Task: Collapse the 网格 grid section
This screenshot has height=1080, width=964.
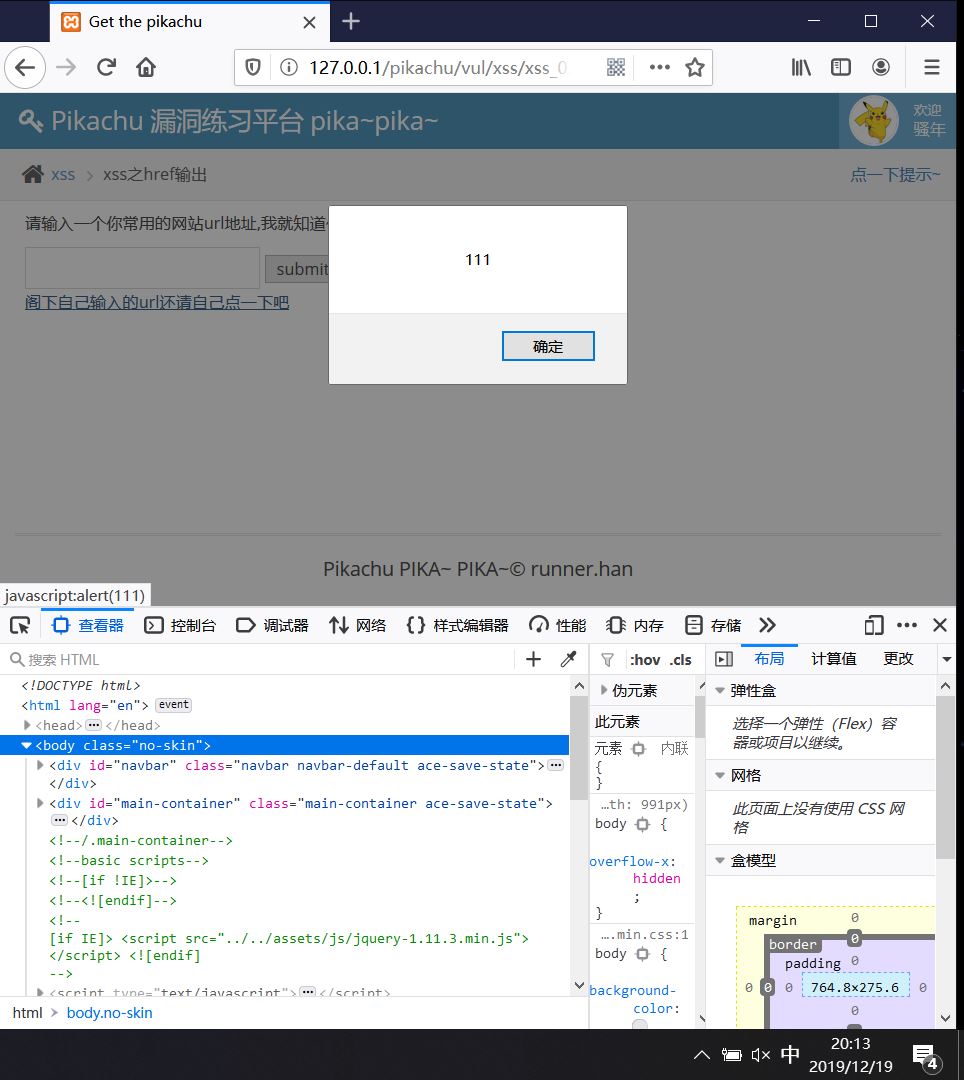Action: [720, 776]
